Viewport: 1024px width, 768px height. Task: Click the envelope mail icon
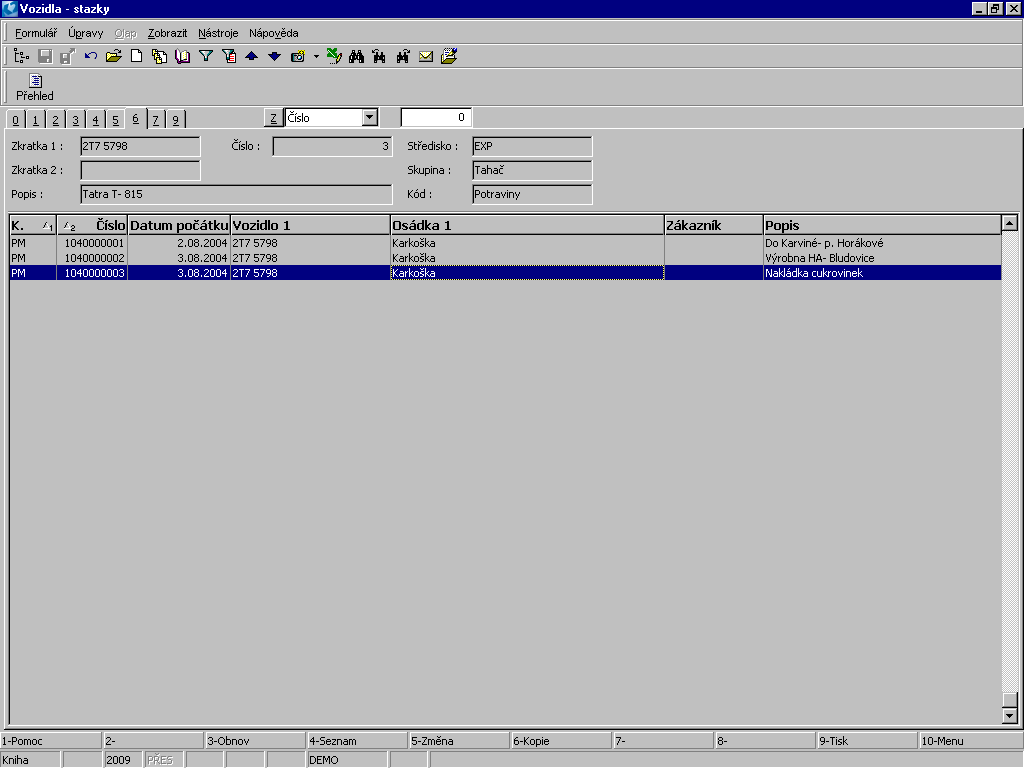click(426, 57)
